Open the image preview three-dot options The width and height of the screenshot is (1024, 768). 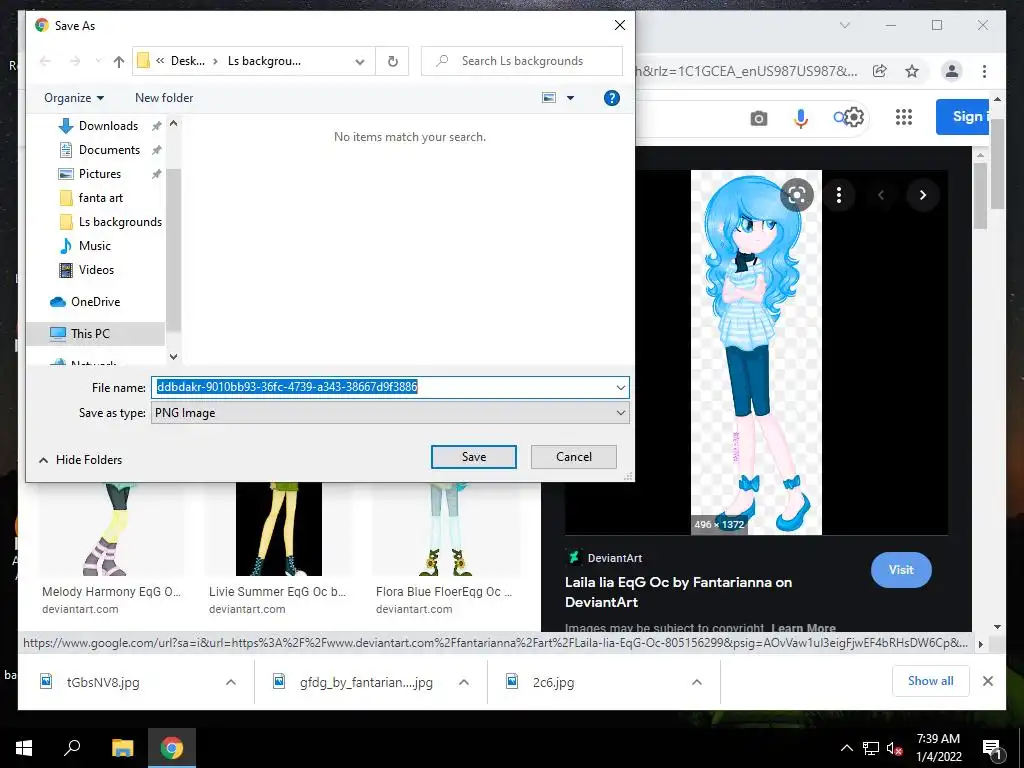pos(839,195)
